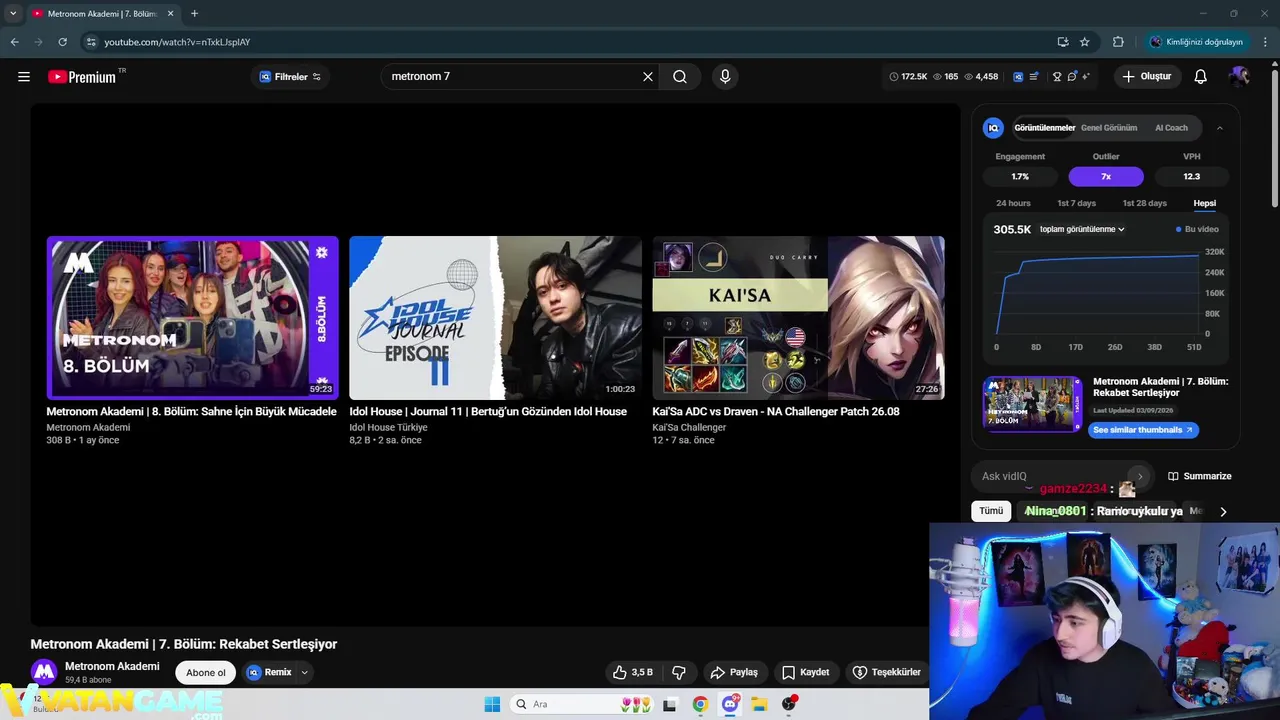This screenshot has width=1280, height=720.
Task: Click the Remix button
Action: 269,672
